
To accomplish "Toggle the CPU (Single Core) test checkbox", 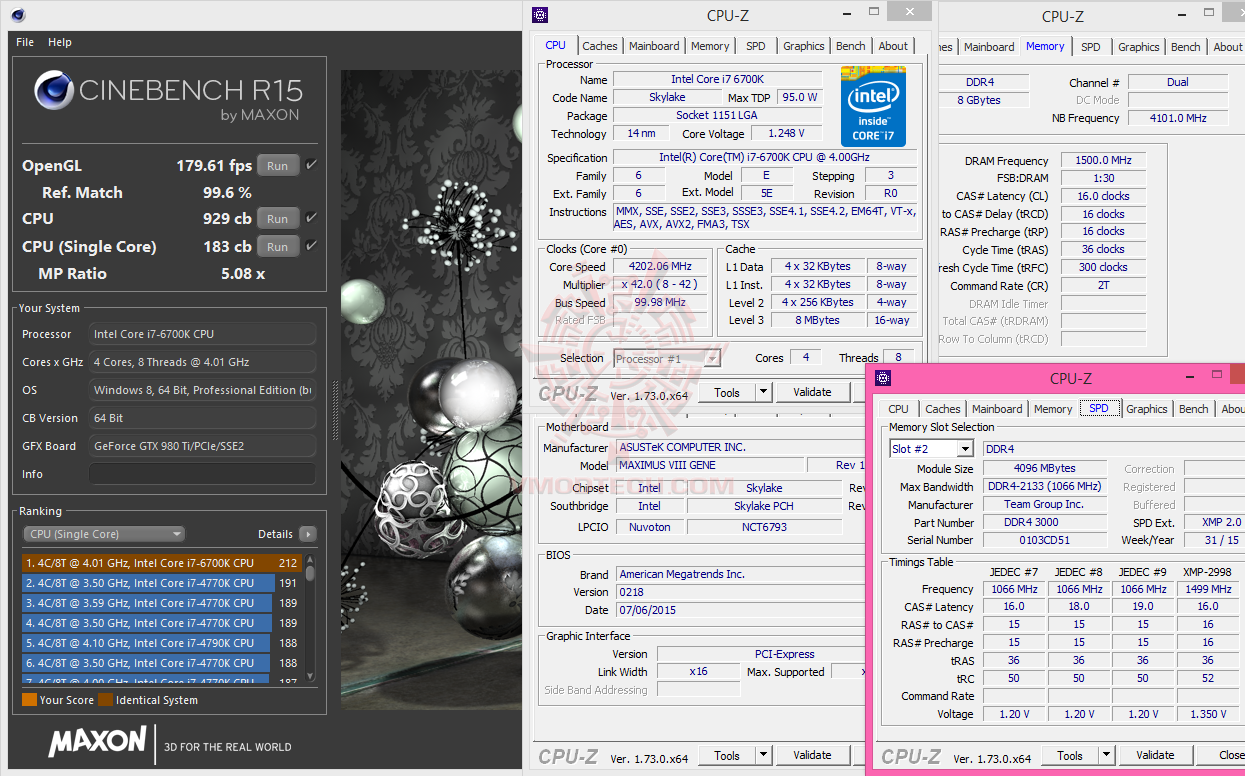I will 312,246.
